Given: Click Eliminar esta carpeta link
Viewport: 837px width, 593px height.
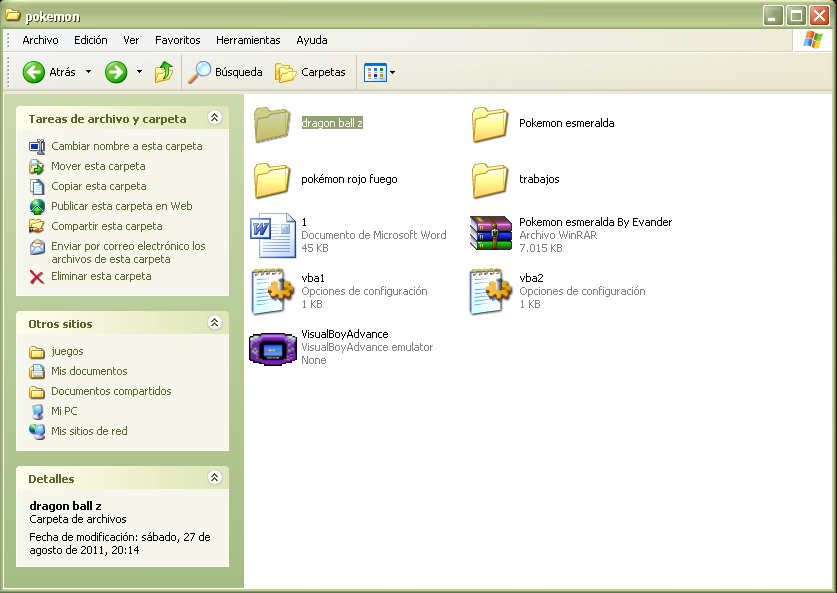Looking at the screenshot, I should (101, 276).
